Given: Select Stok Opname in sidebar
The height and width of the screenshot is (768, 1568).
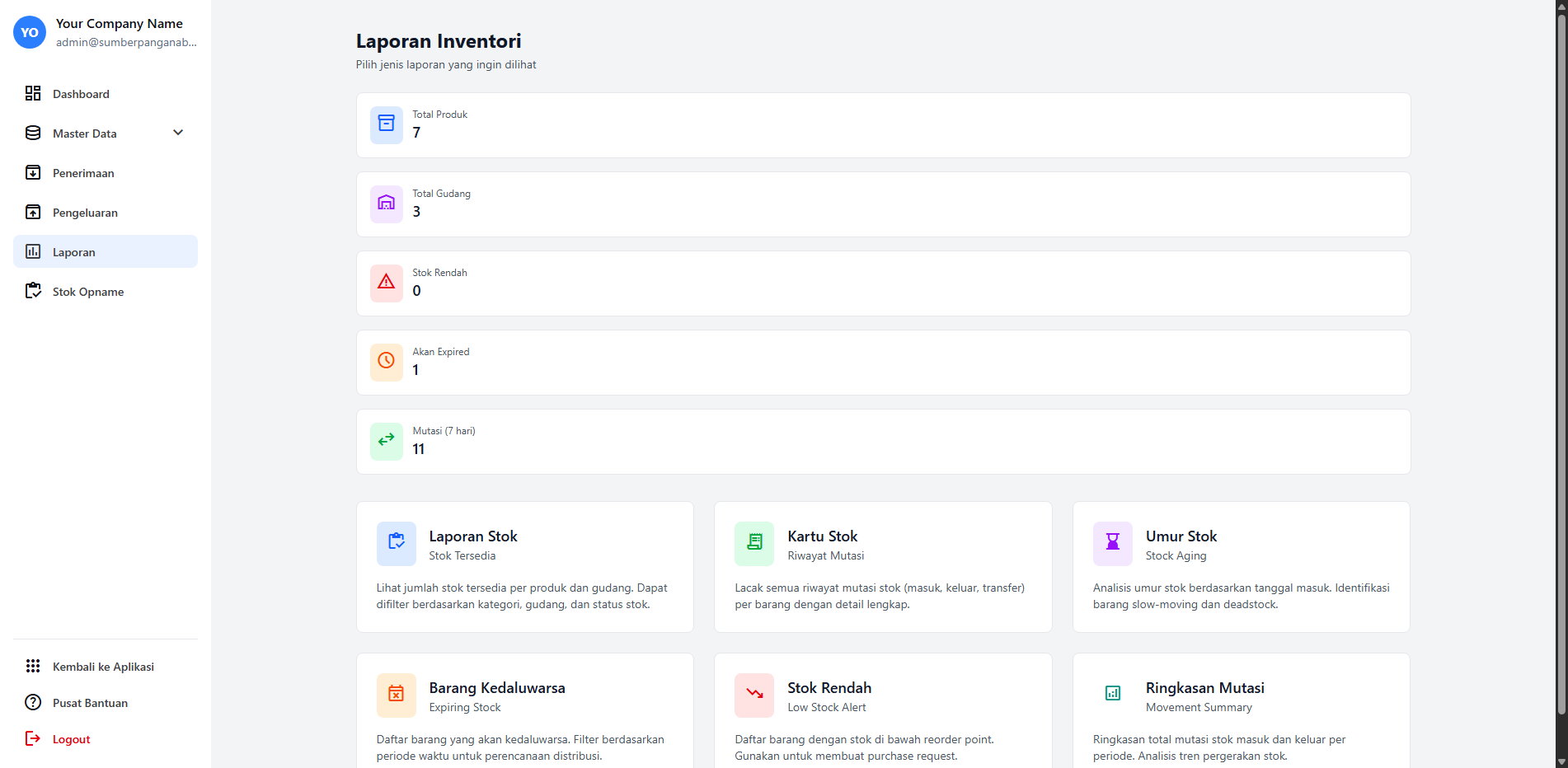Looking at the screenshot, I should pos(88,292).
